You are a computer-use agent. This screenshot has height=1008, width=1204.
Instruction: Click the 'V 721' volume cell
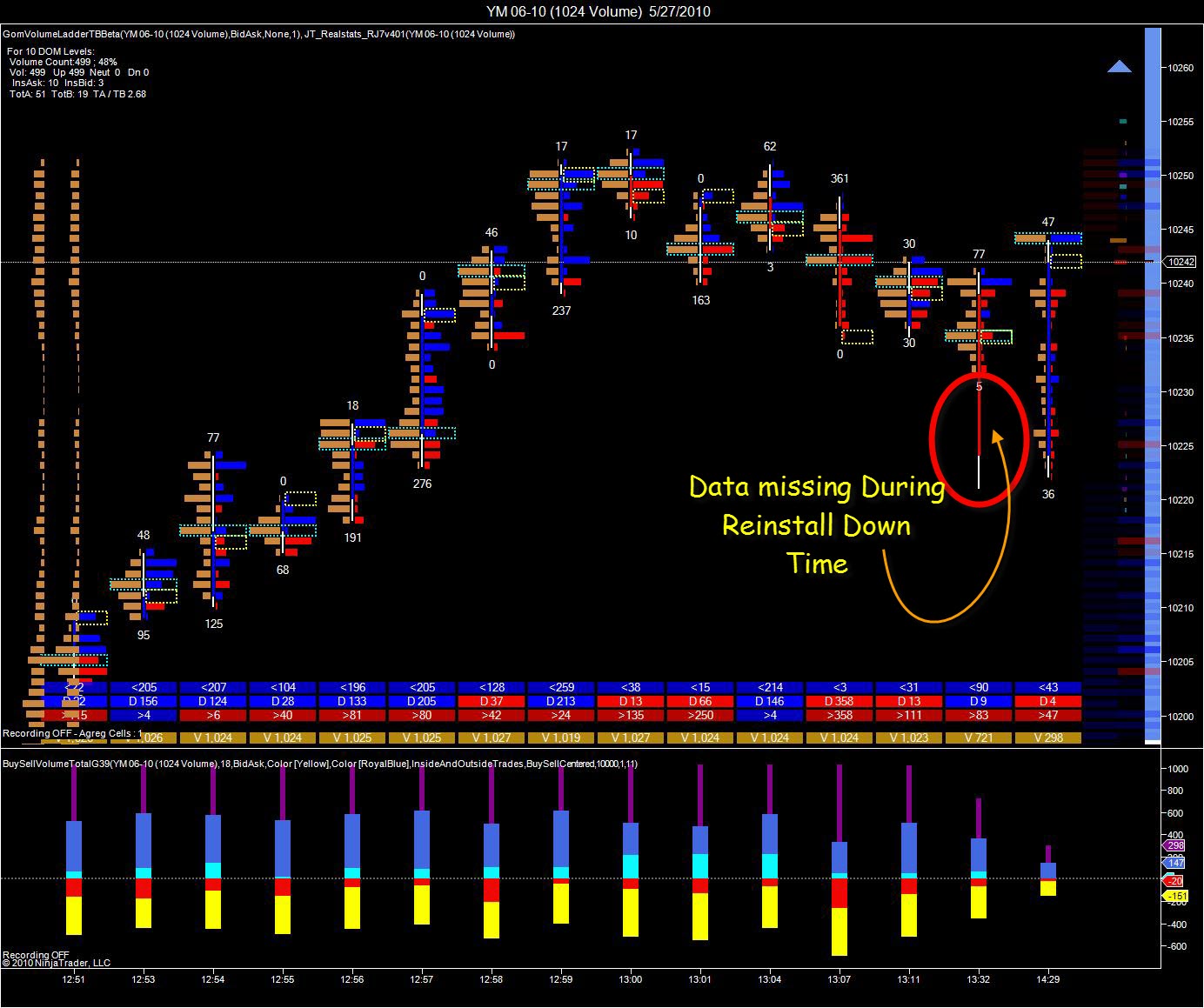(979, 738)
